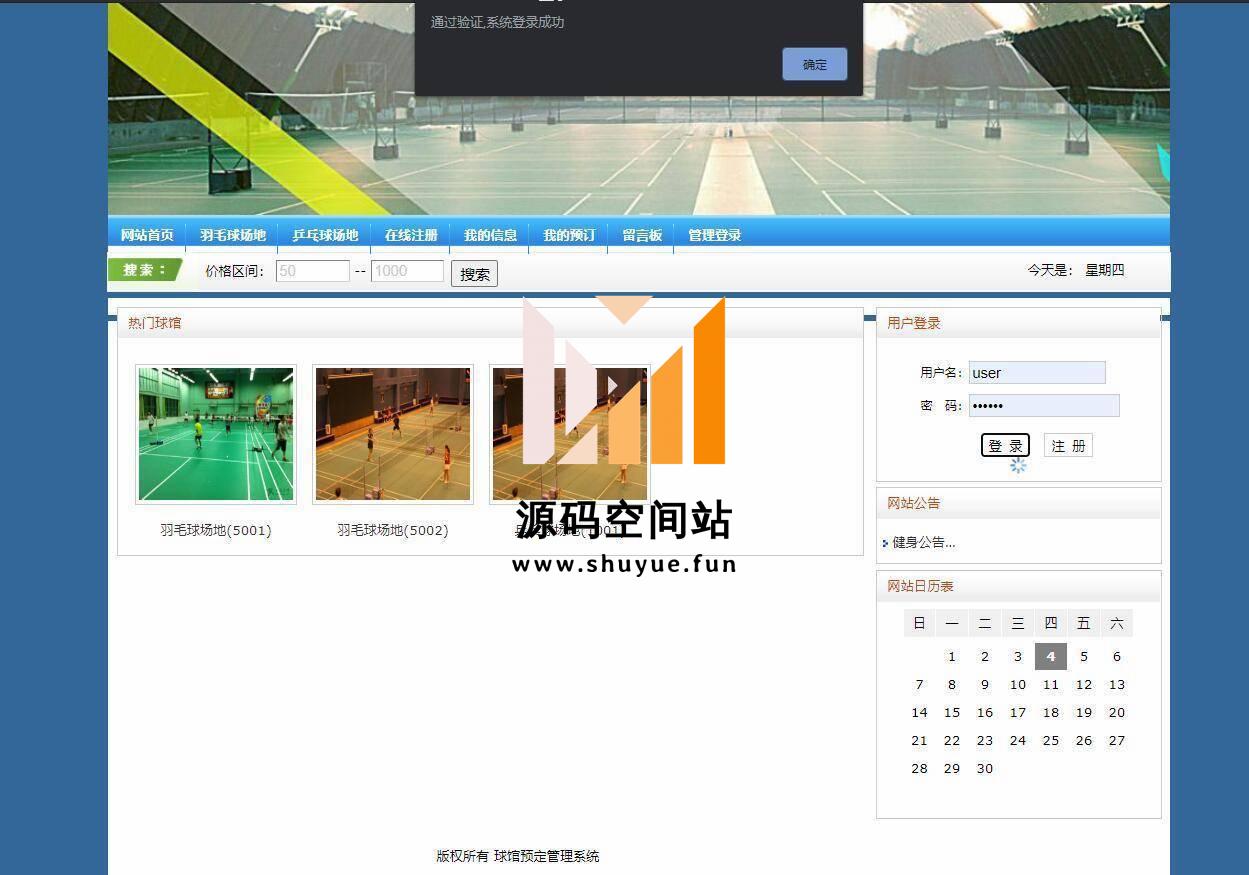The image size is (1249, 875).
Task: Click the 版权所有 球馆预定管理系统 footer text
Action: 518,856
